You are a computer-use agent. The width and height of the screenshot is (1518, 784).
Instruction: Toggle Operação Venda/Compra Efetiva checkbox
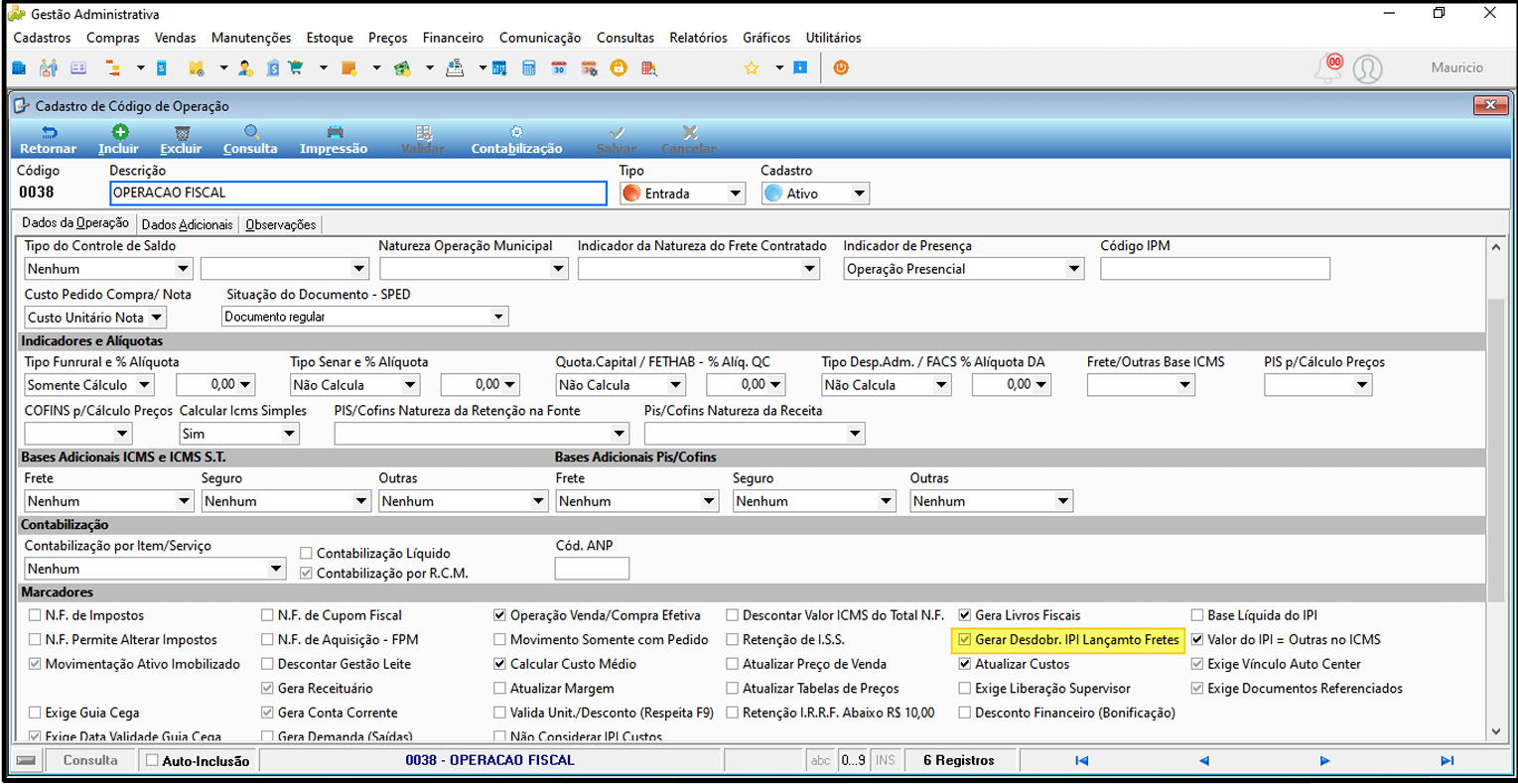[499, 615]
